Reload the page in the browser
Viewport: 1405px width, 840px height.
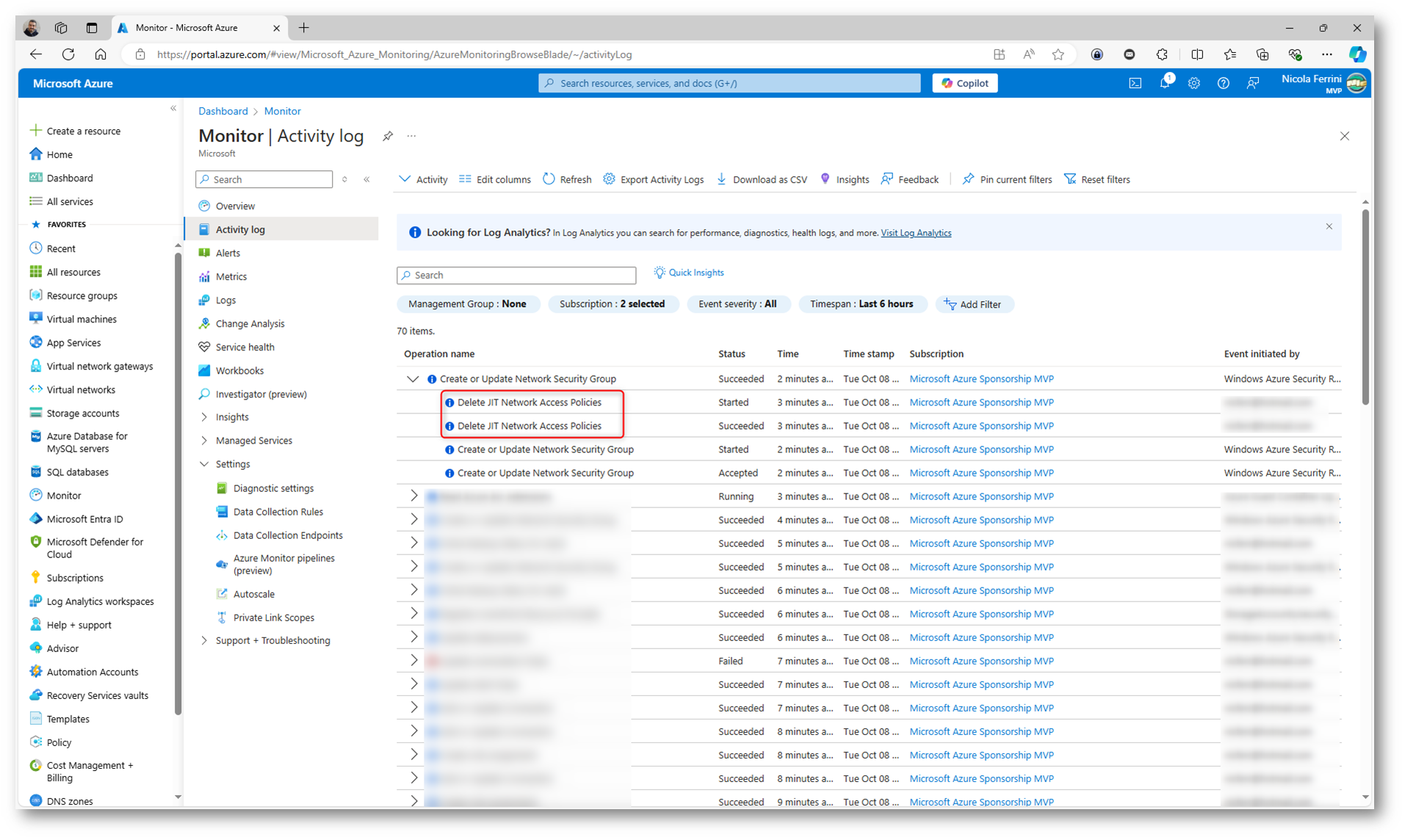[x=68, y=54]
